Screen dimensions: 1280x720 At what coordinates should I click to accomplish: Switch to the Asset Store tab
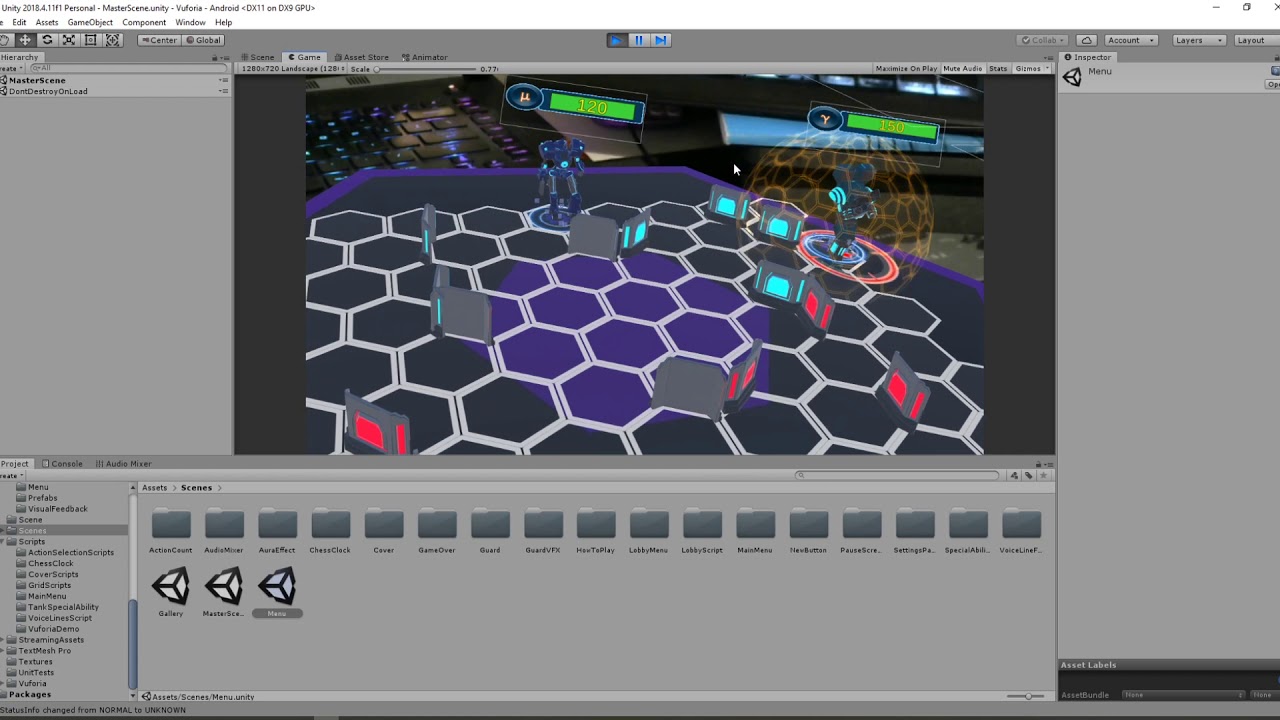point(362,57)
